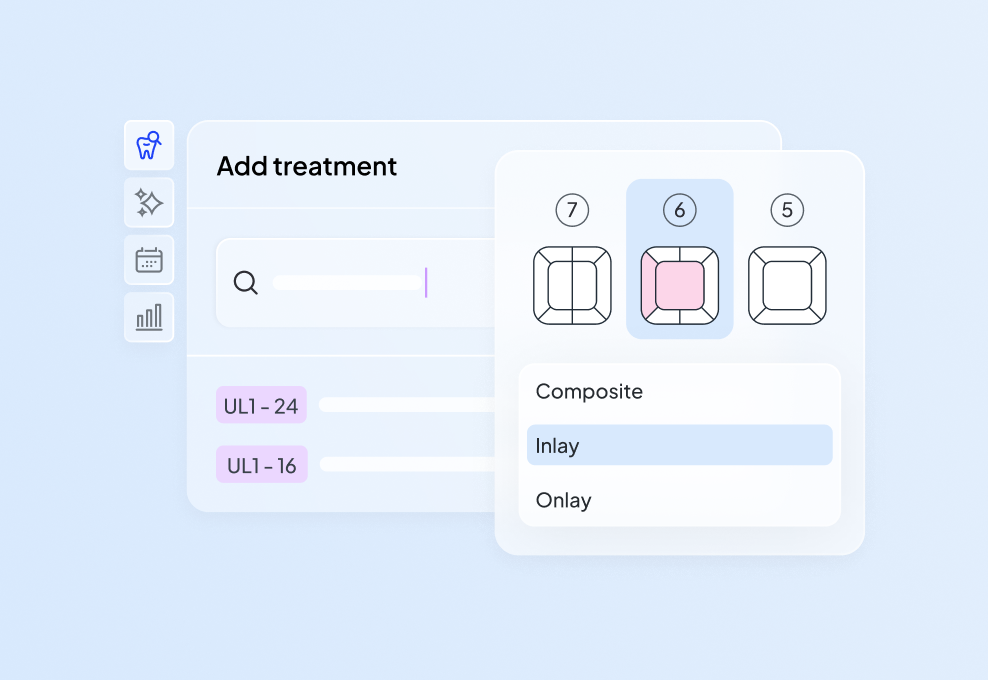Click the Add treatment heading
The height and width of the screenshot is (680, 988).
pyautogui.click(x=307, y=166)
